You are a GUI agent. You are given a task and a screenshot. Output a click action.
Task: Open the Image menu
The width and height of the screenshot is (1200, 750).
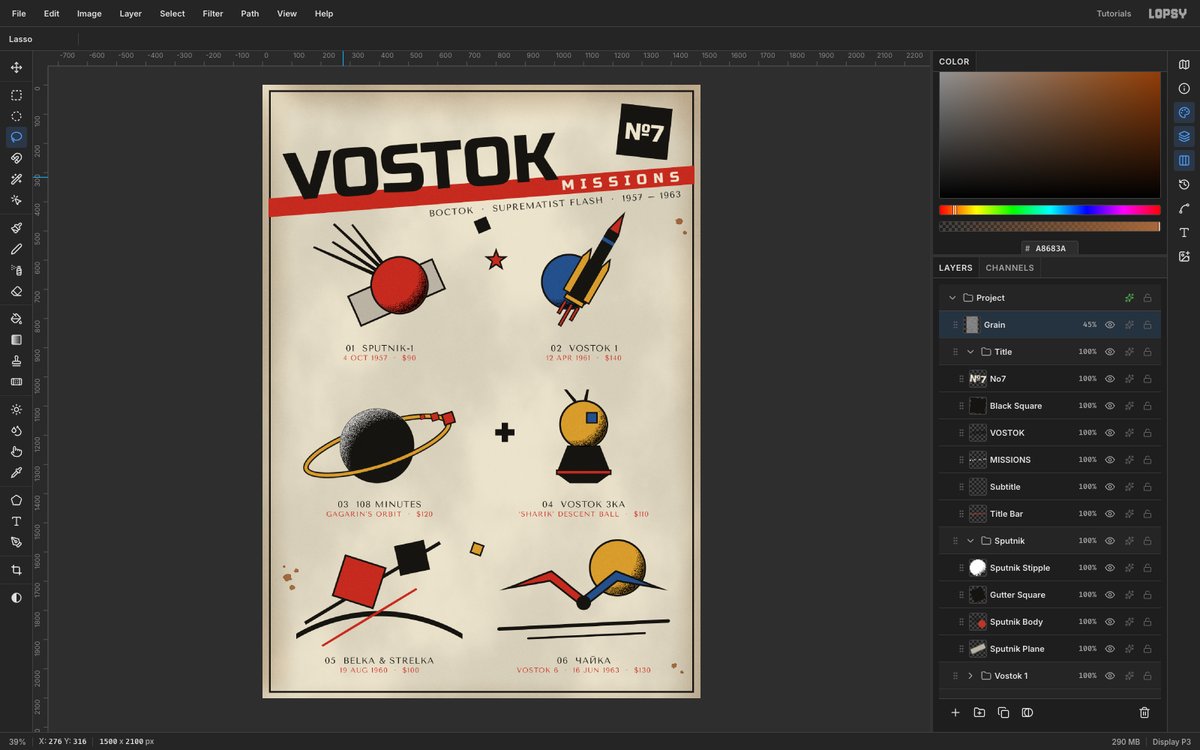pyautogui.click(x=89, y=14)
